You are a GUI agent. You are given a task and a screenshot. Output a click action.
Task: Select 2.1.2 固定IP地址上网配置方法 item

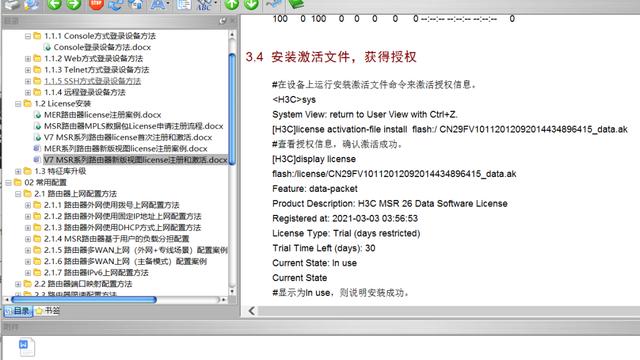tap(122, 216)
